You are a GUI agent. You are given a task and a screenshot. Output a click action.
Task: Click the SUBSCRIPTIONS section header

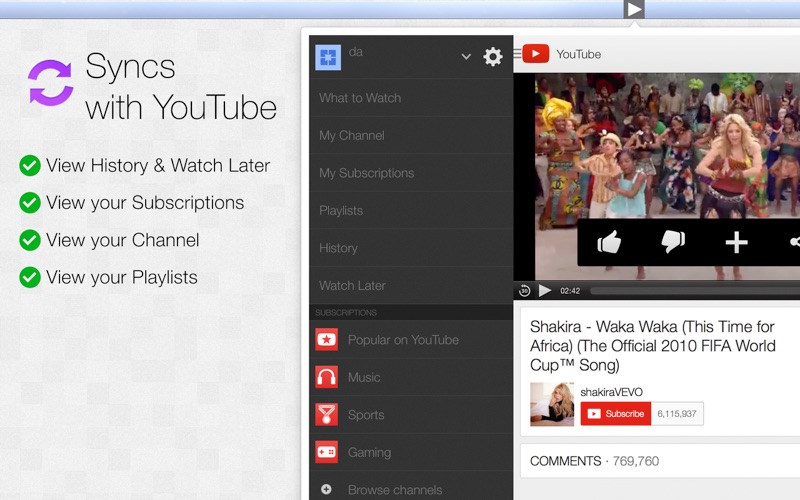346,312
